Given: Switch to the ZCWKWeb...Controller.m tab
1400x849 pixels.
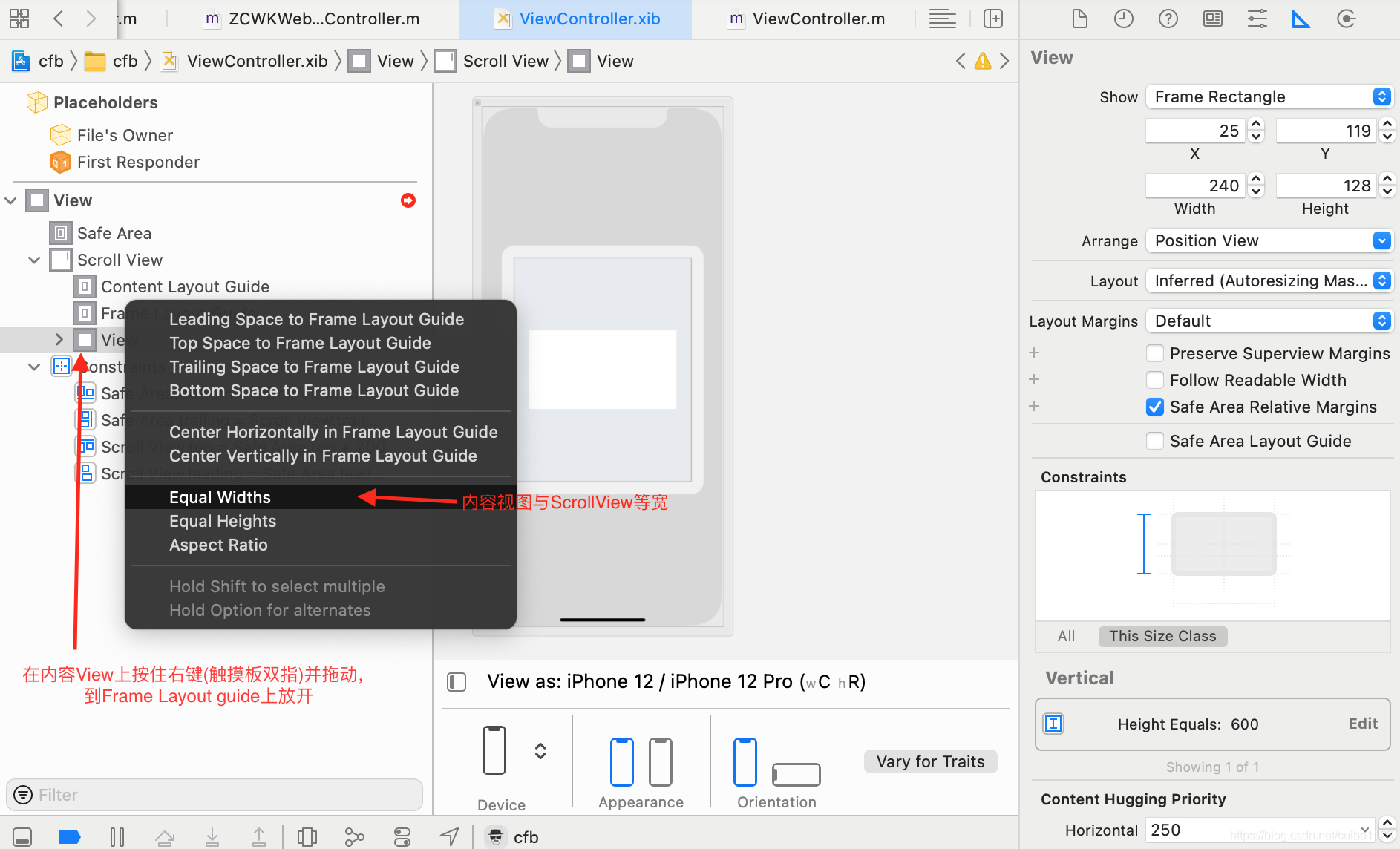Looking at the screenshot, I should (x=312, y=19).
